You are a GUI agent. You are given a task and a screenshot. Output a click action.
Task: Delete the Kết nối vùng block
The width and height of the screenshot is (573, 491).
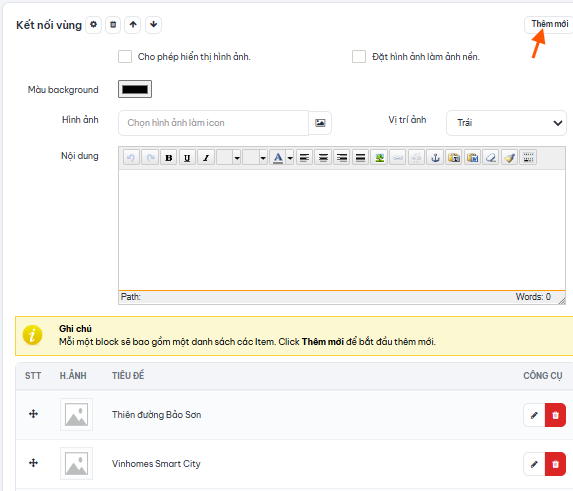pyautogui.click(x=113, y=25)
